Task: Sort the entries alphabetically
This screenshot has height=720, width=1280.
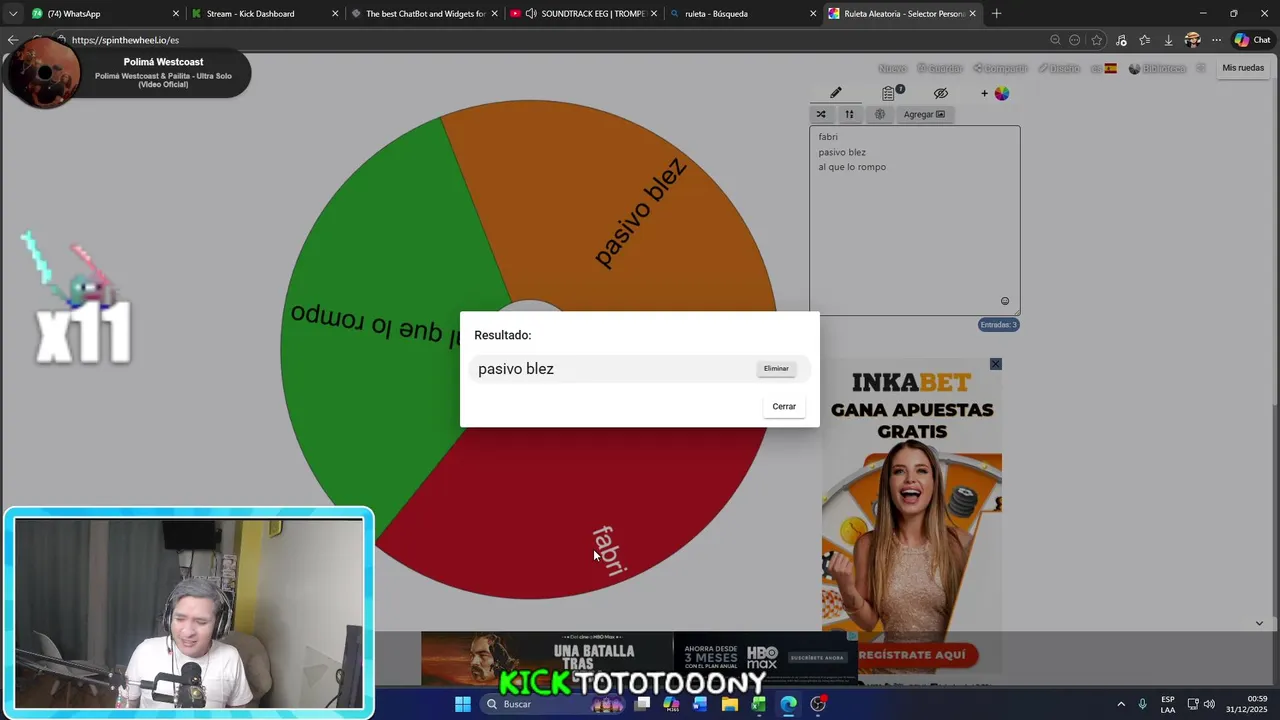Action: coord(849,114)
